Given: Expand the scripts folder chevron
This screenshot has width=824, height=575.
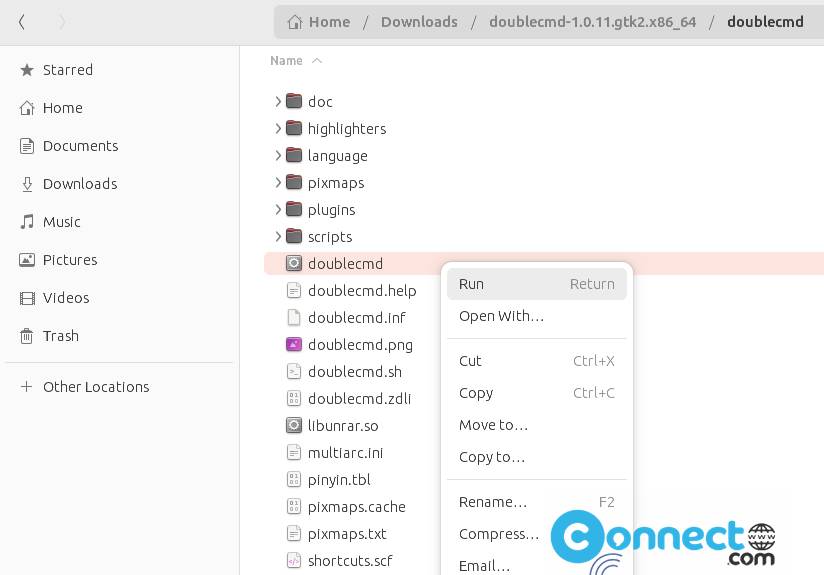Looking at the screenshot, I should (277, 237).
